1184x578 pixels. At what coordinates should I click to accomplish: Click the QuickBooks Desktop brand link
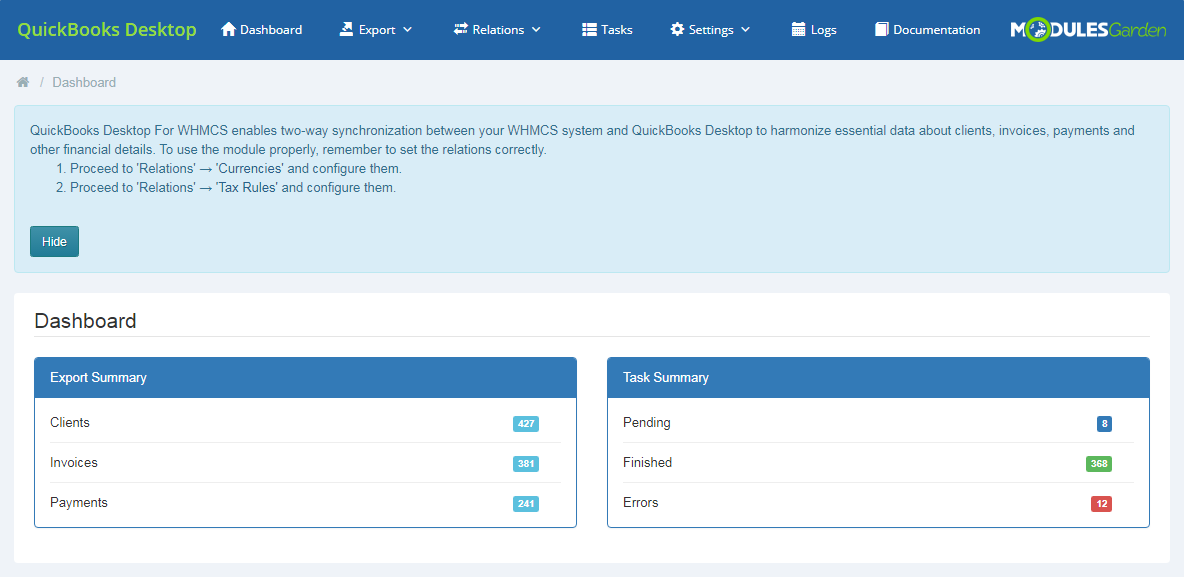(106, 29)
